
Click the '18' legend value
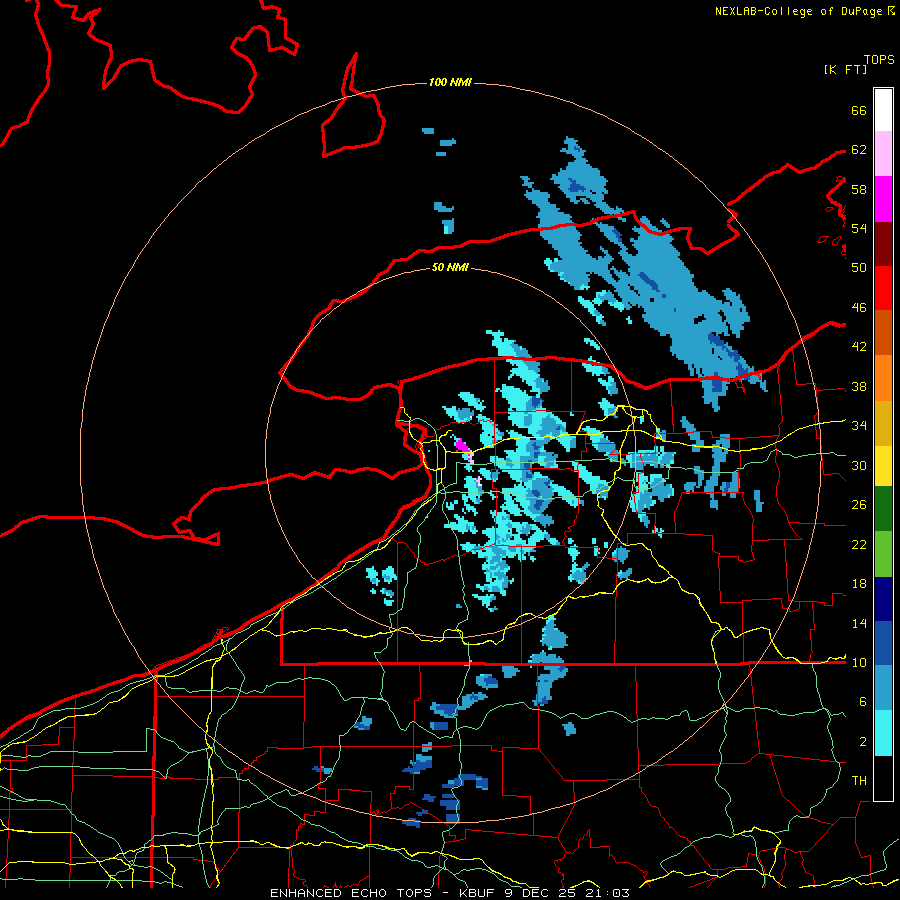tap(859, 584)
